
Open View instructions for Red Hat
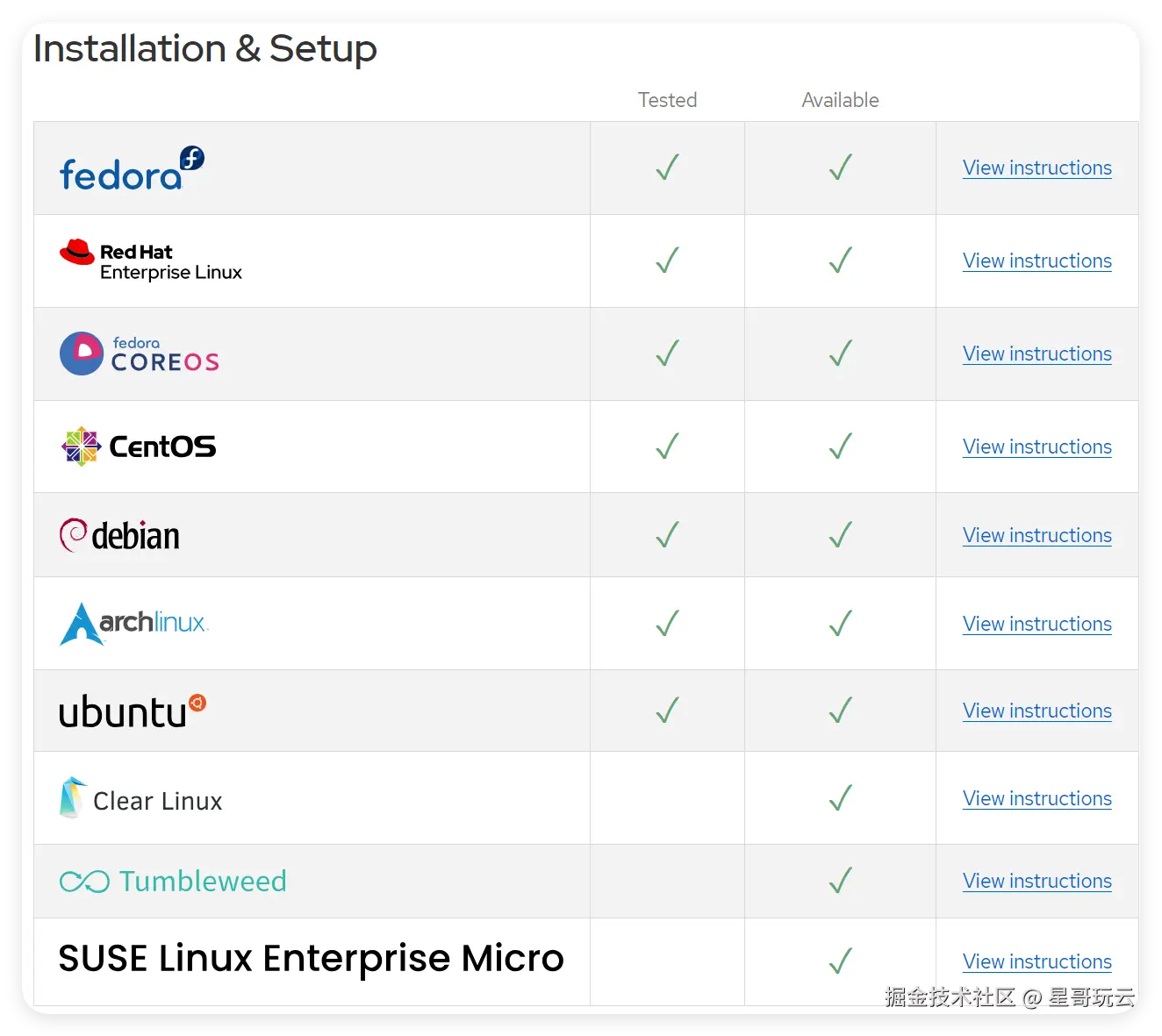(1036, 261)
